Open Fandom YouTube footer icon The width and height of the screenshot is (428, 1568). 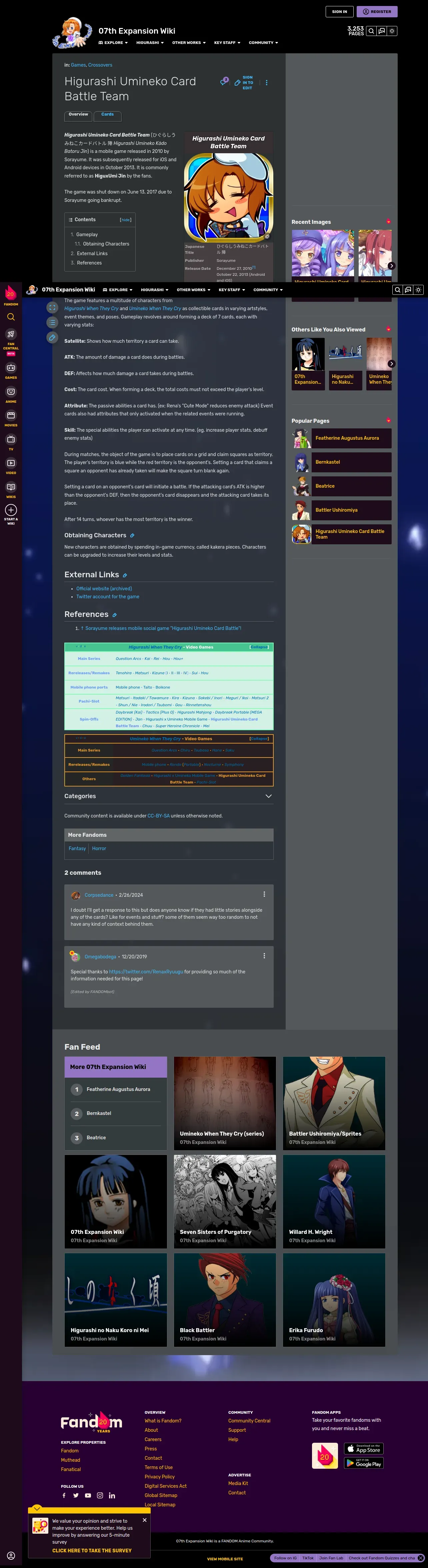point(88,1495)
